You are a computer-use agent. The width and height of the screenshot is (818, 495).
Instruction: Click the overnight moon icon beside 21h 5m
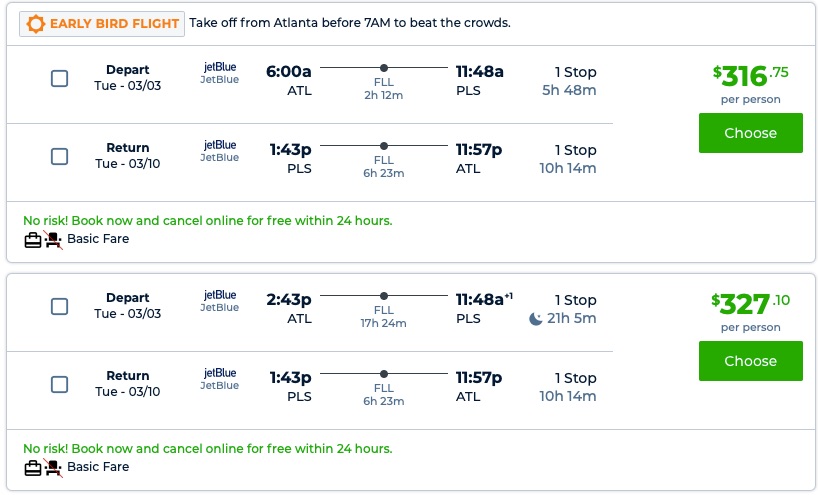click(537, 319)
